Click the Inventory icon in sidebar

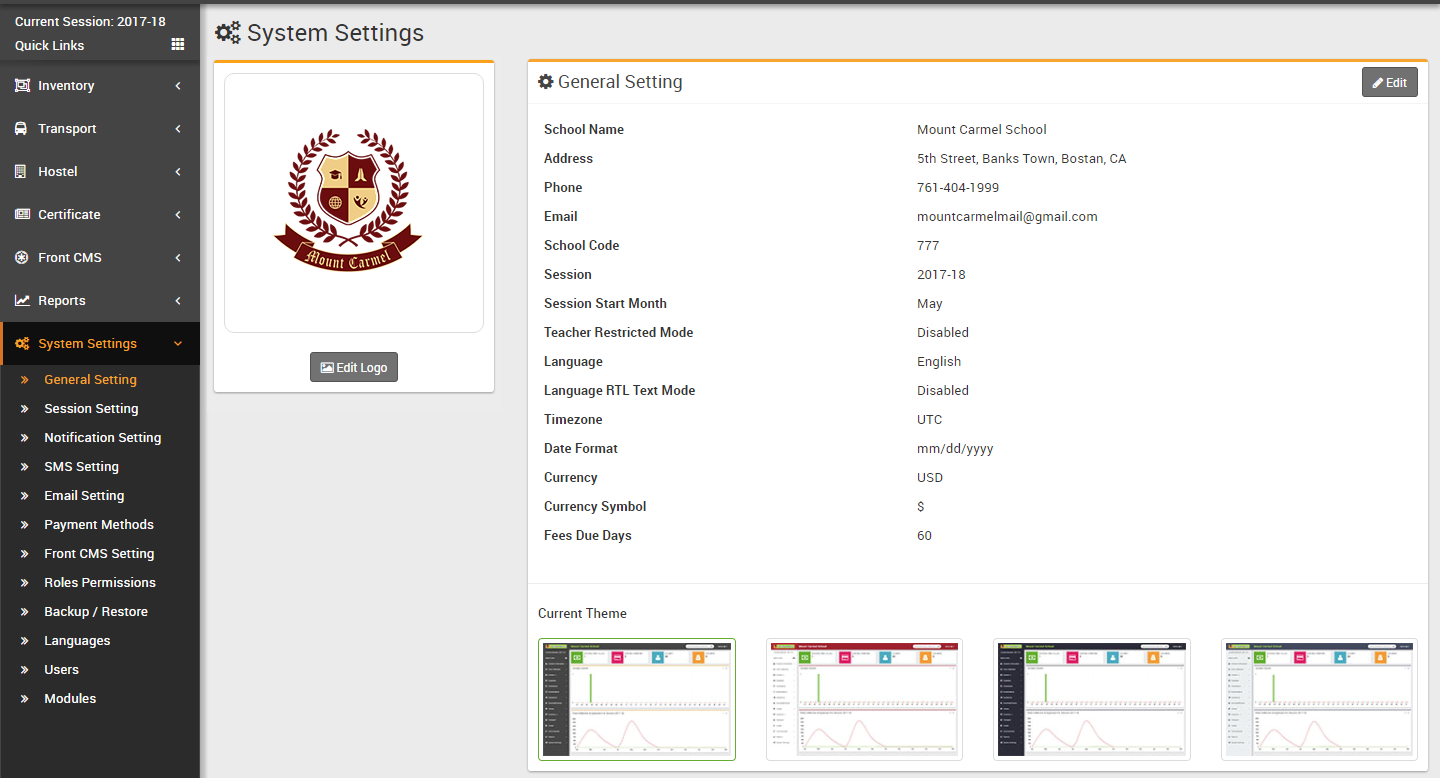click(22, 86)
